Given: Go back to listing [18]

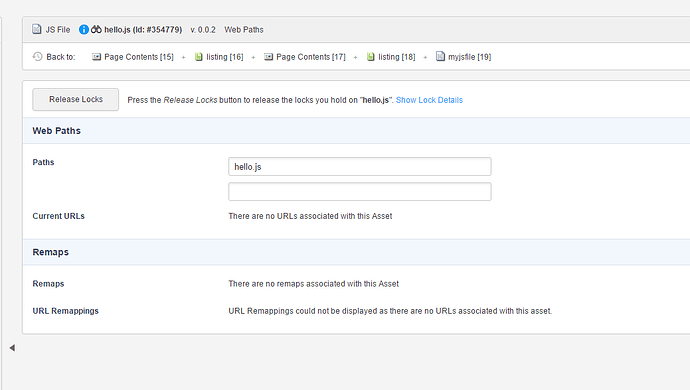Looking at the screenshot, I should pos(397,57).
